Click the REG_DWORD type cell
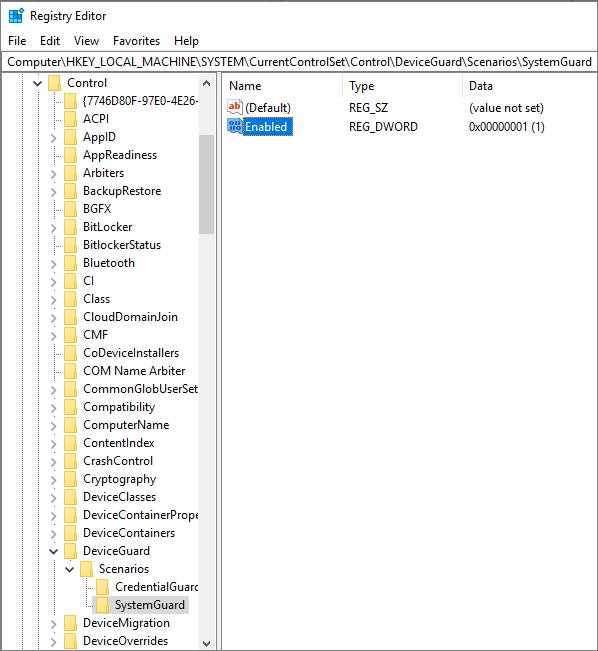Screen dimensions: 598x651 pyautogui.click(x=383, y=127)
